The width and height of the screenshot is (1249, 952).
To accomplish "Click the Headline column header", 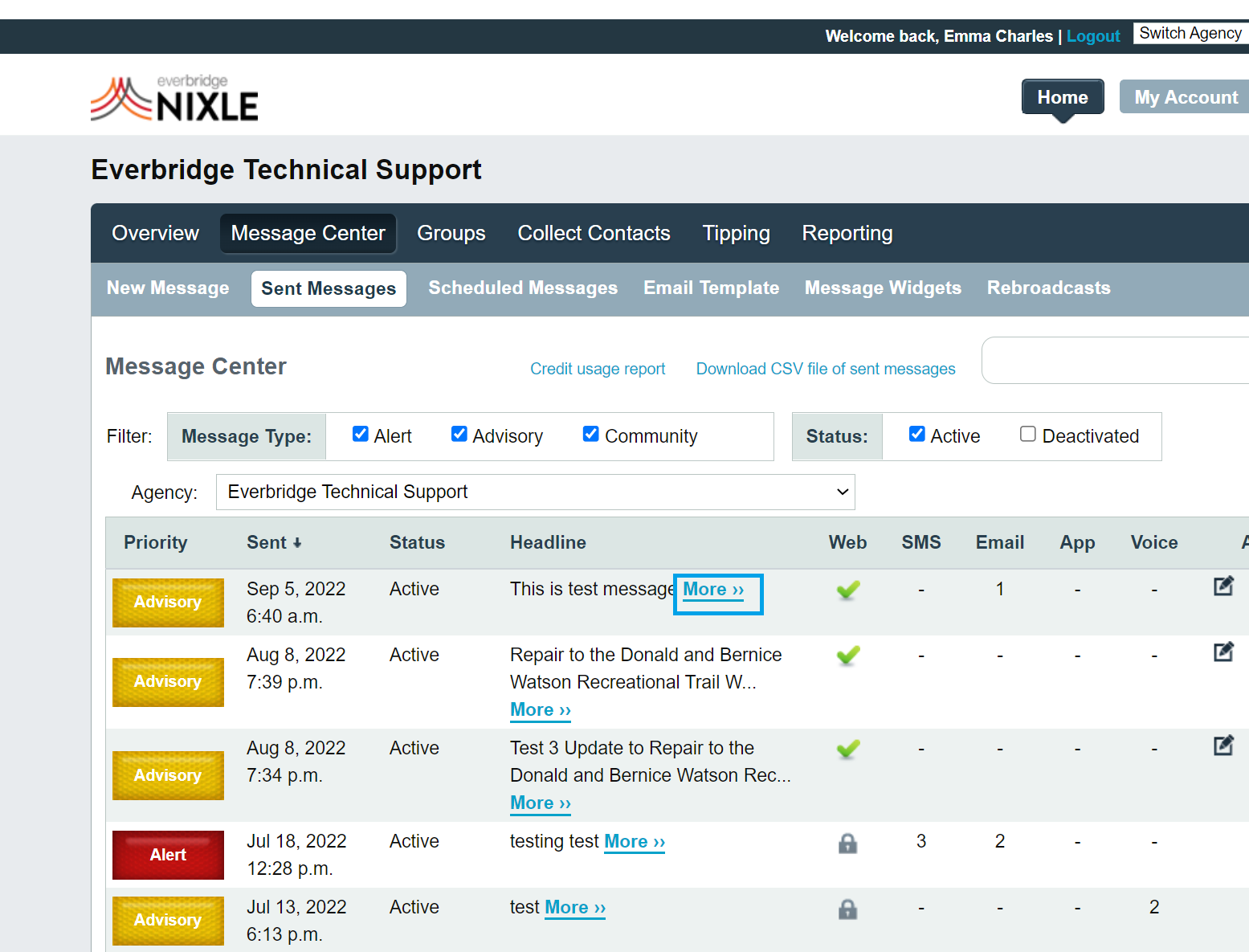I will [x=548, y=543].
